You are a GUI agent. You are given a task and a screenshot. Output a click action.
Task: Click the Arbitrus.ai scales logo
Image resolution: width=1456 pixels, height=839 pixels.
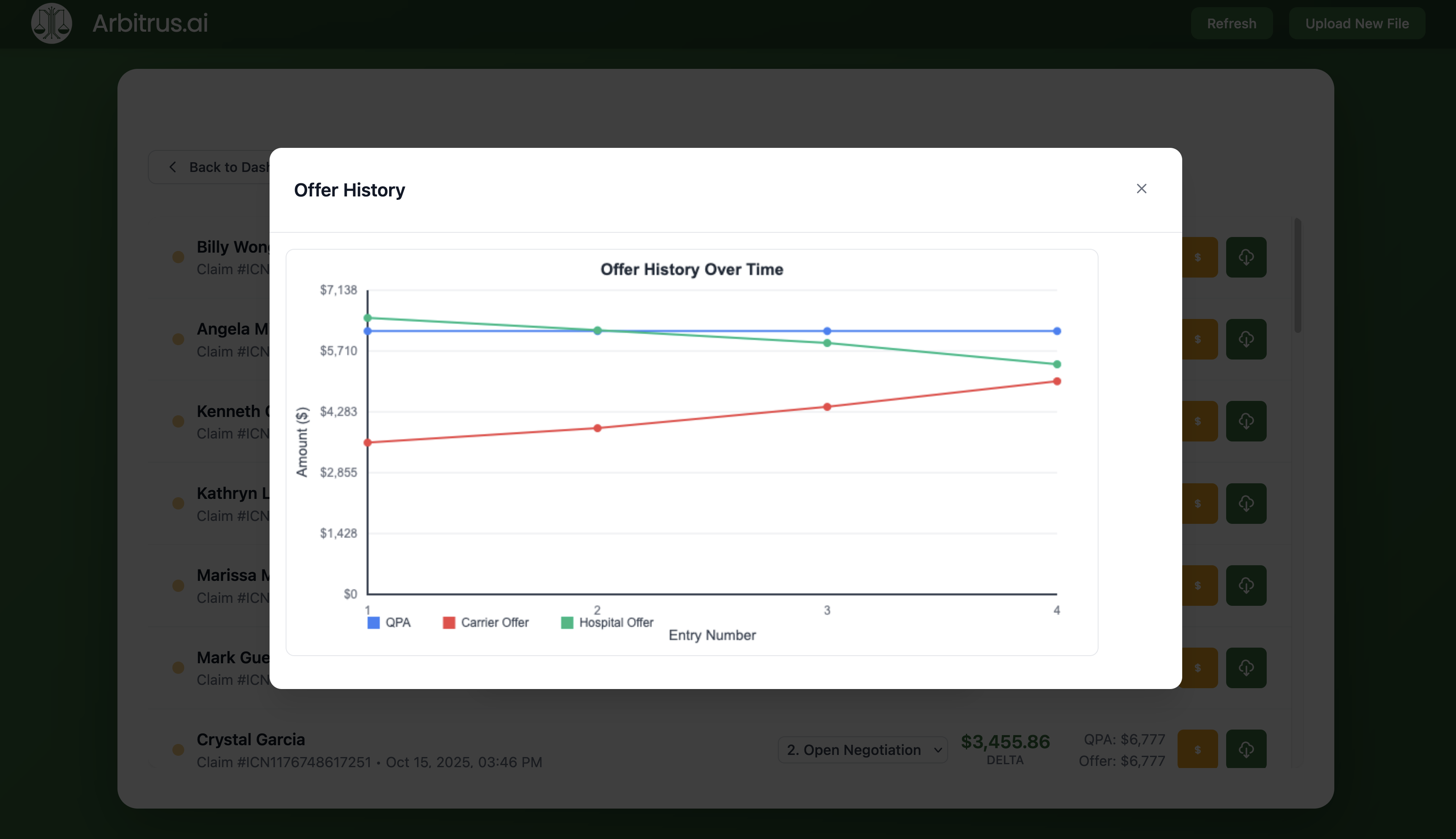51,23
